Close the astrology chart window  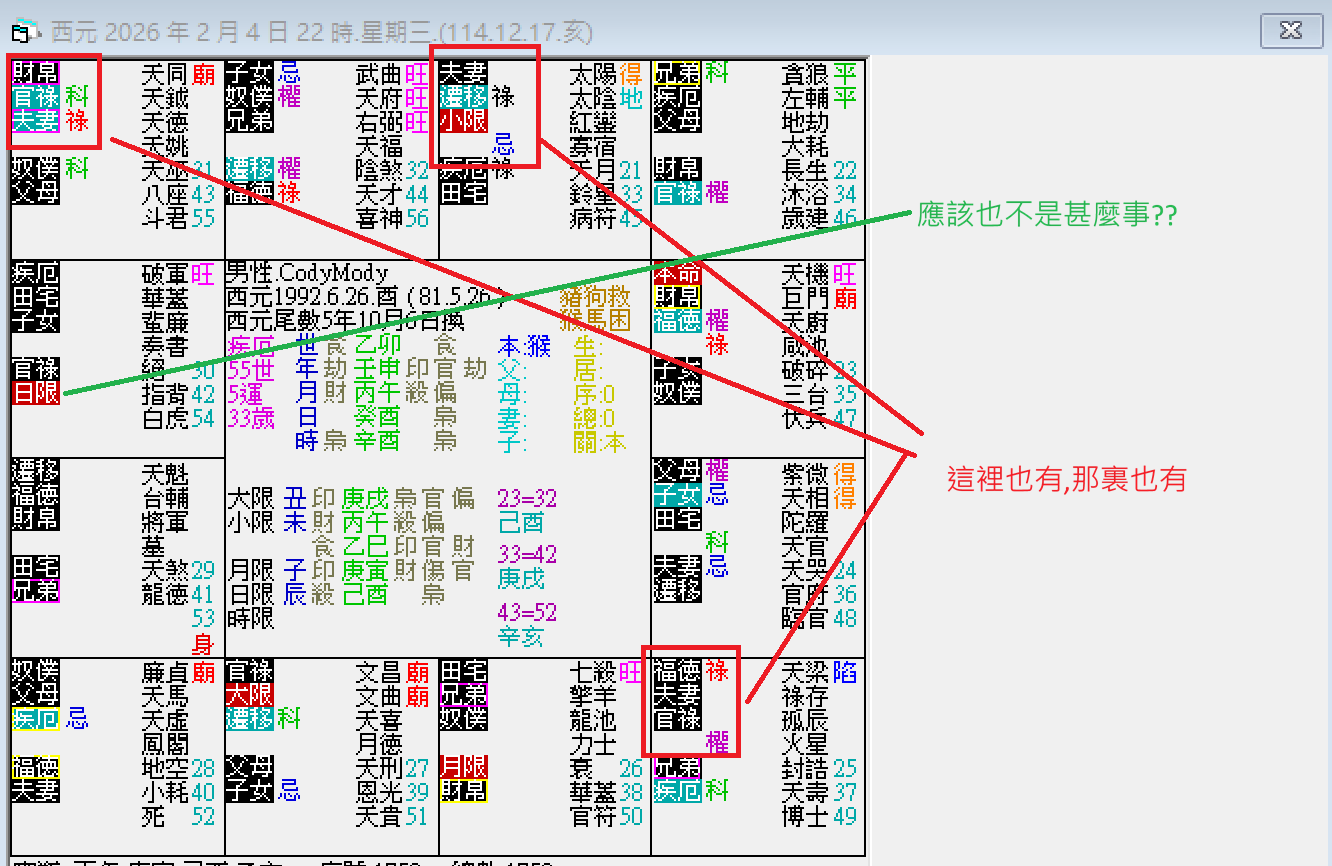(1290, 31)
